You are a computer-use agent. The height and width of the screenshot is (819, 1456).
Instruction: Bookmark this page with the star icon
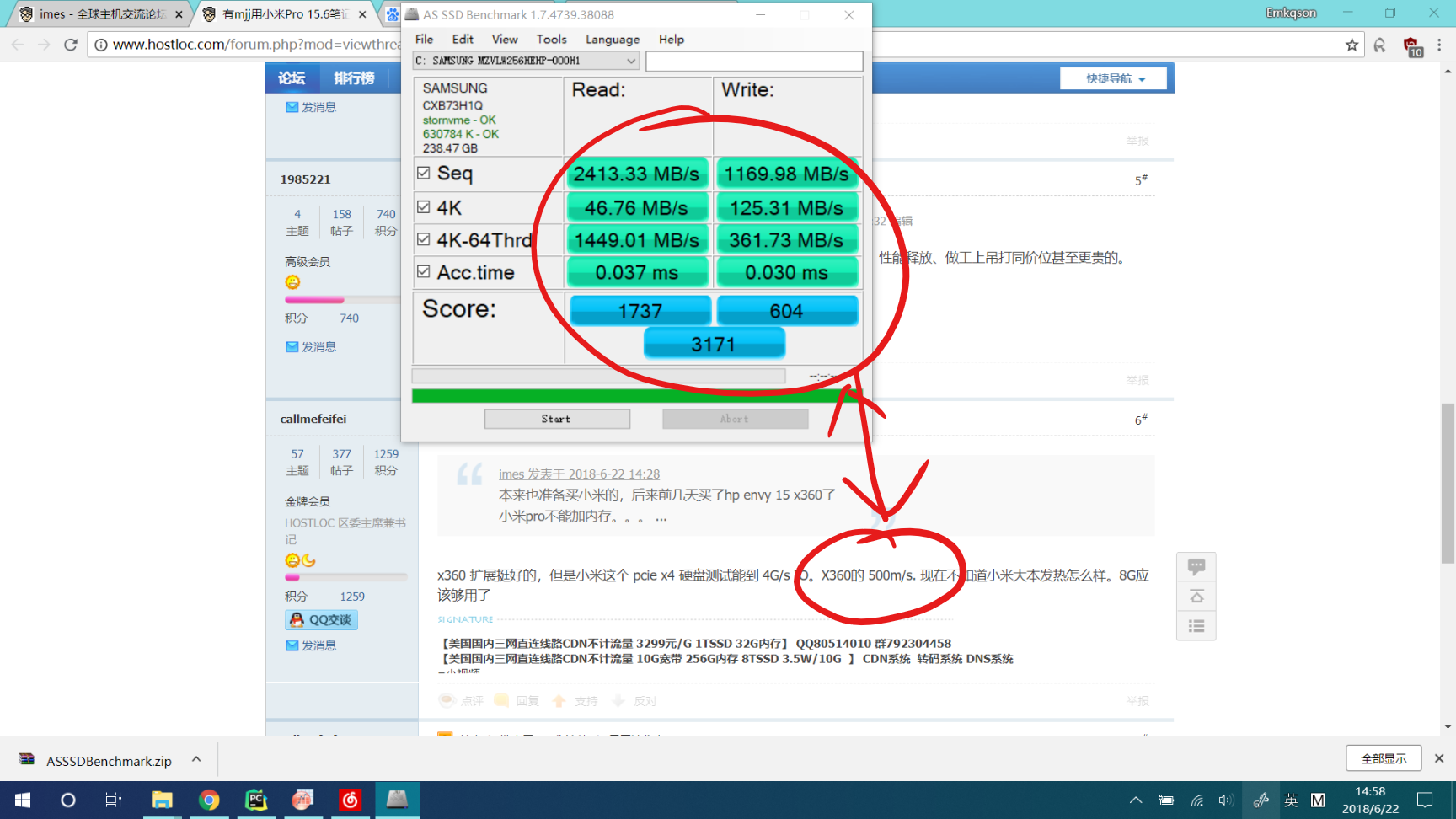[x=1352, y=45]
